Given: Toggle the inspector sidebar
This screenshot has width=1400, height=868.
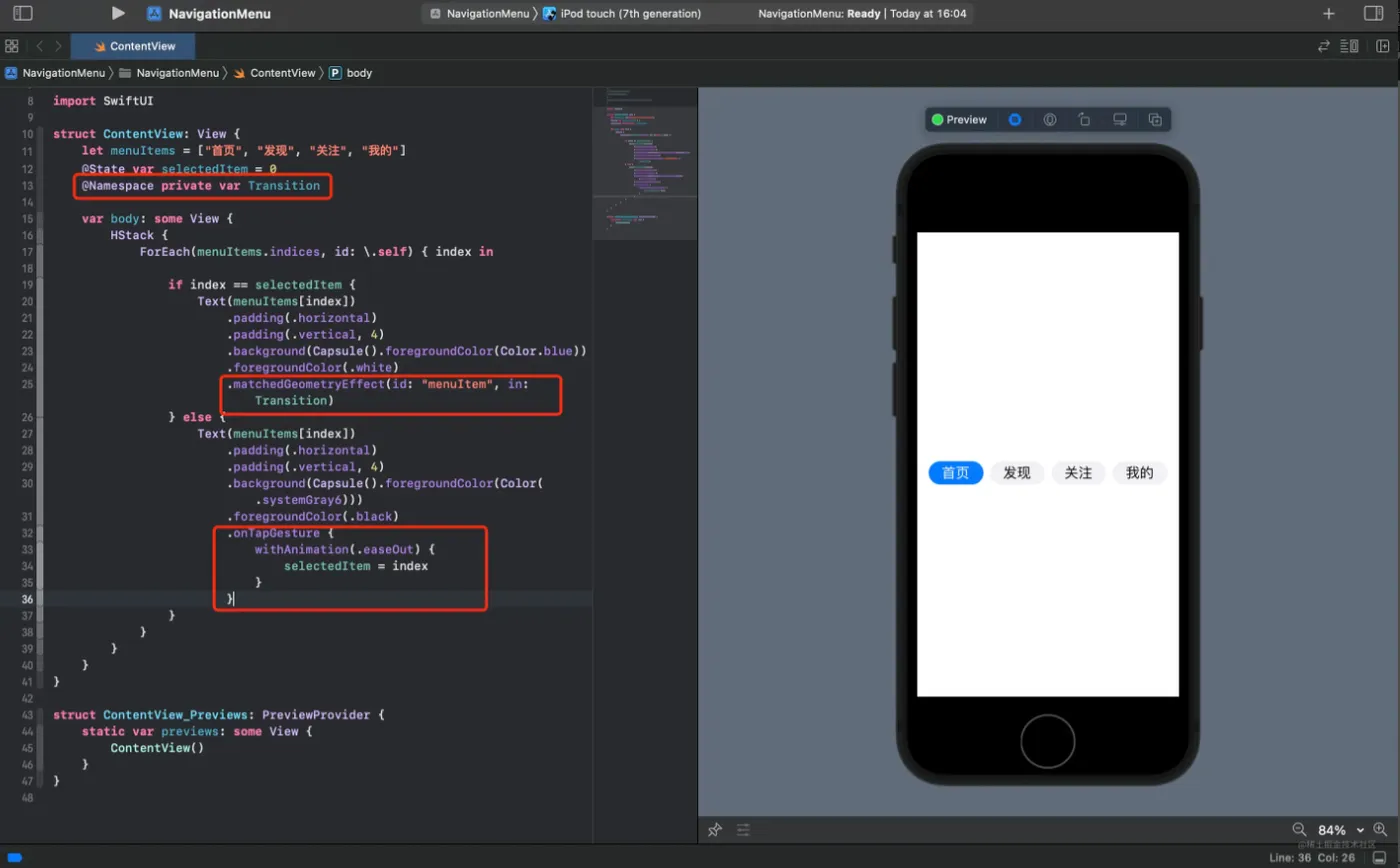Looking at the screenshot, I should (x=1374, y=14).
